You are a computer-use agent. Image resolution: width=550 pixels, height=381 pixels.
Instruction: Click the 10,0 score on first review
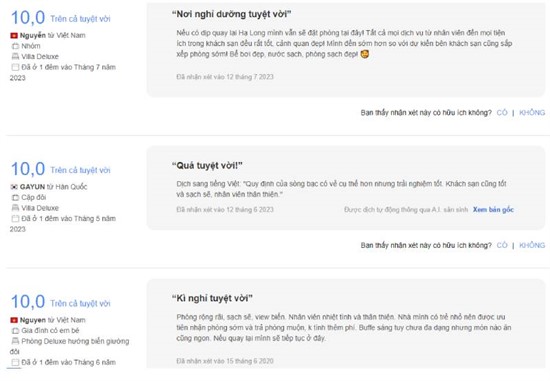28,18
